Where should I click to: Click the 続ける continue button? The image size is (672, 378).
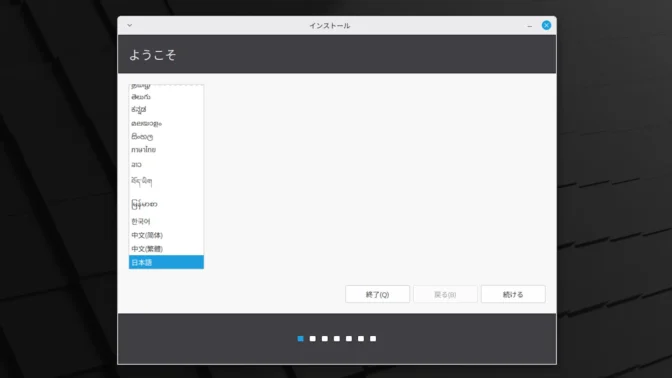tap(513, 294)
